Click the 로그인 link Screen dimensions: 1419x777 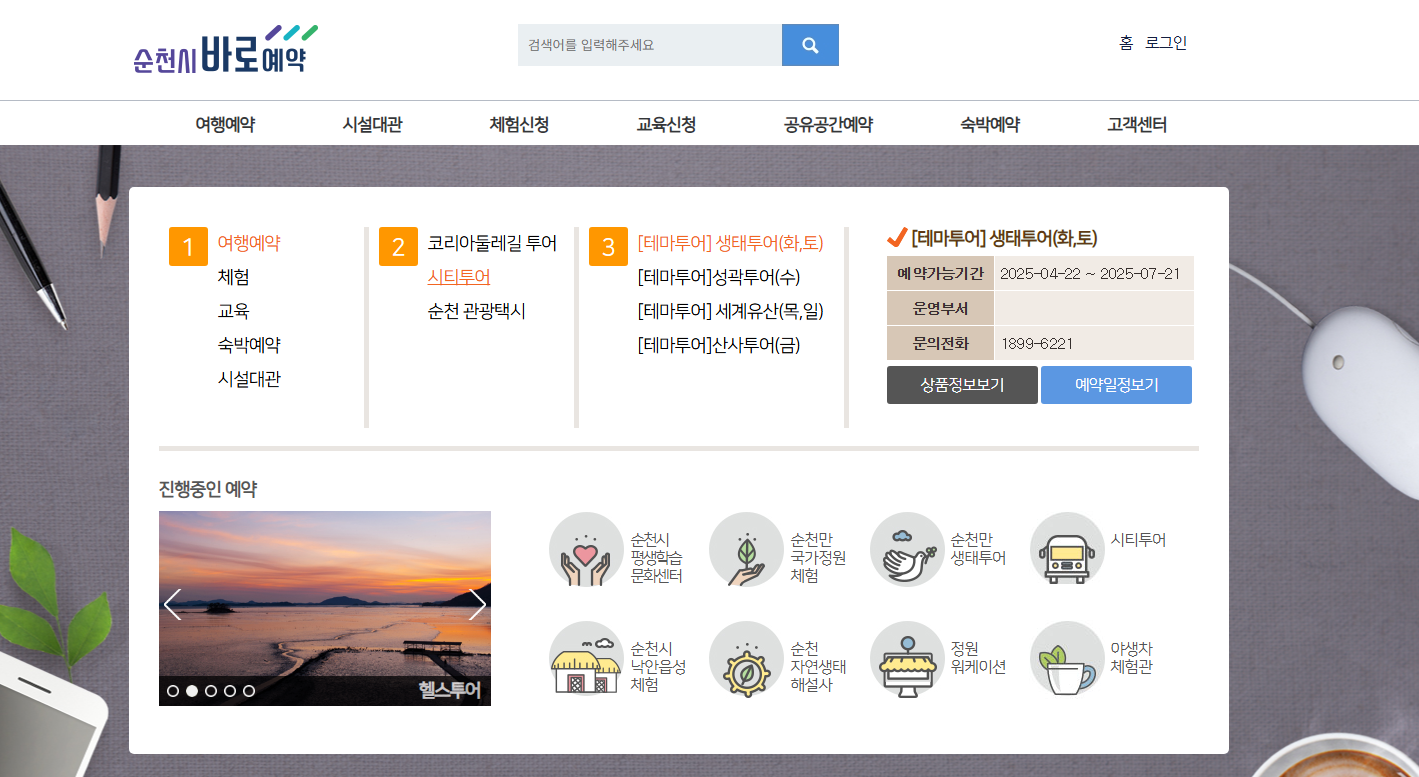1166,43
